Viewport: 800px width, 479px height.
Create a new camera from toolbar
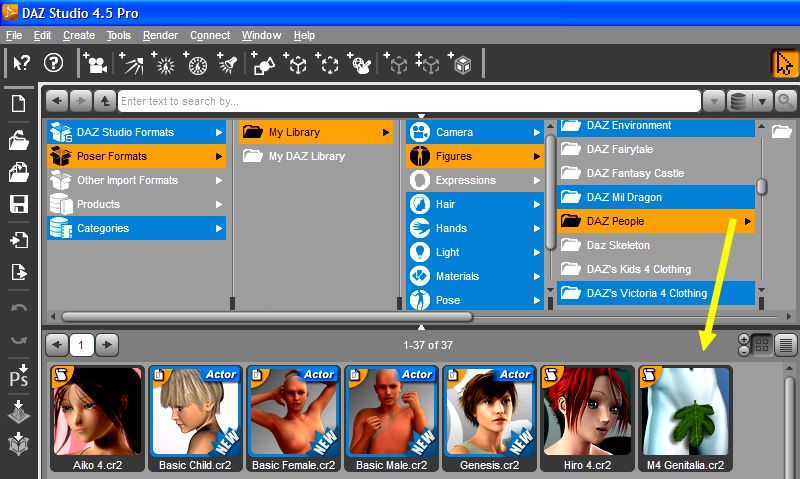(95, 63)
